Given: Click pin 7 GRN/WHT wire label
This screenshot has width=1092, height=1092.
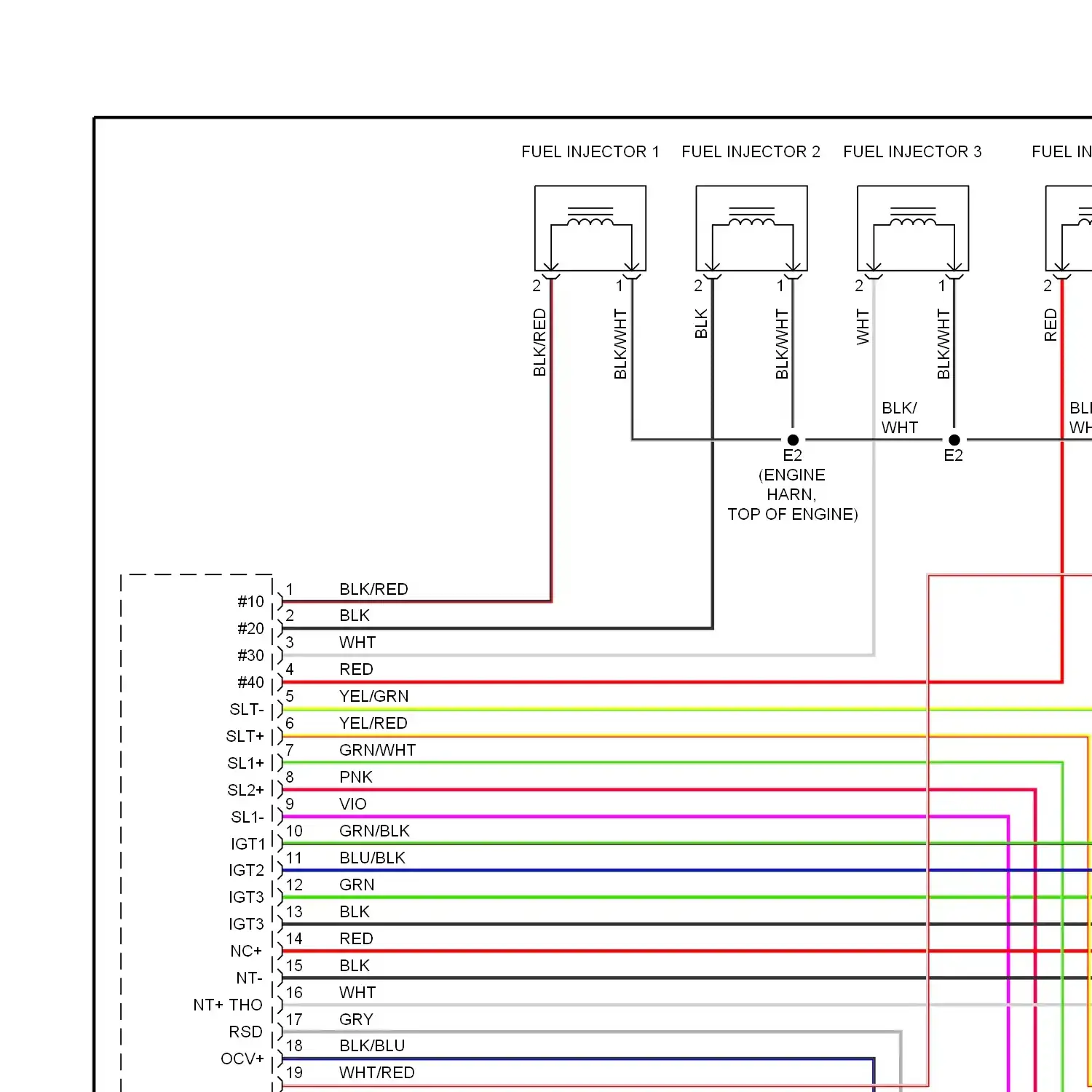Looking at the screenshot, I should 377,750.
